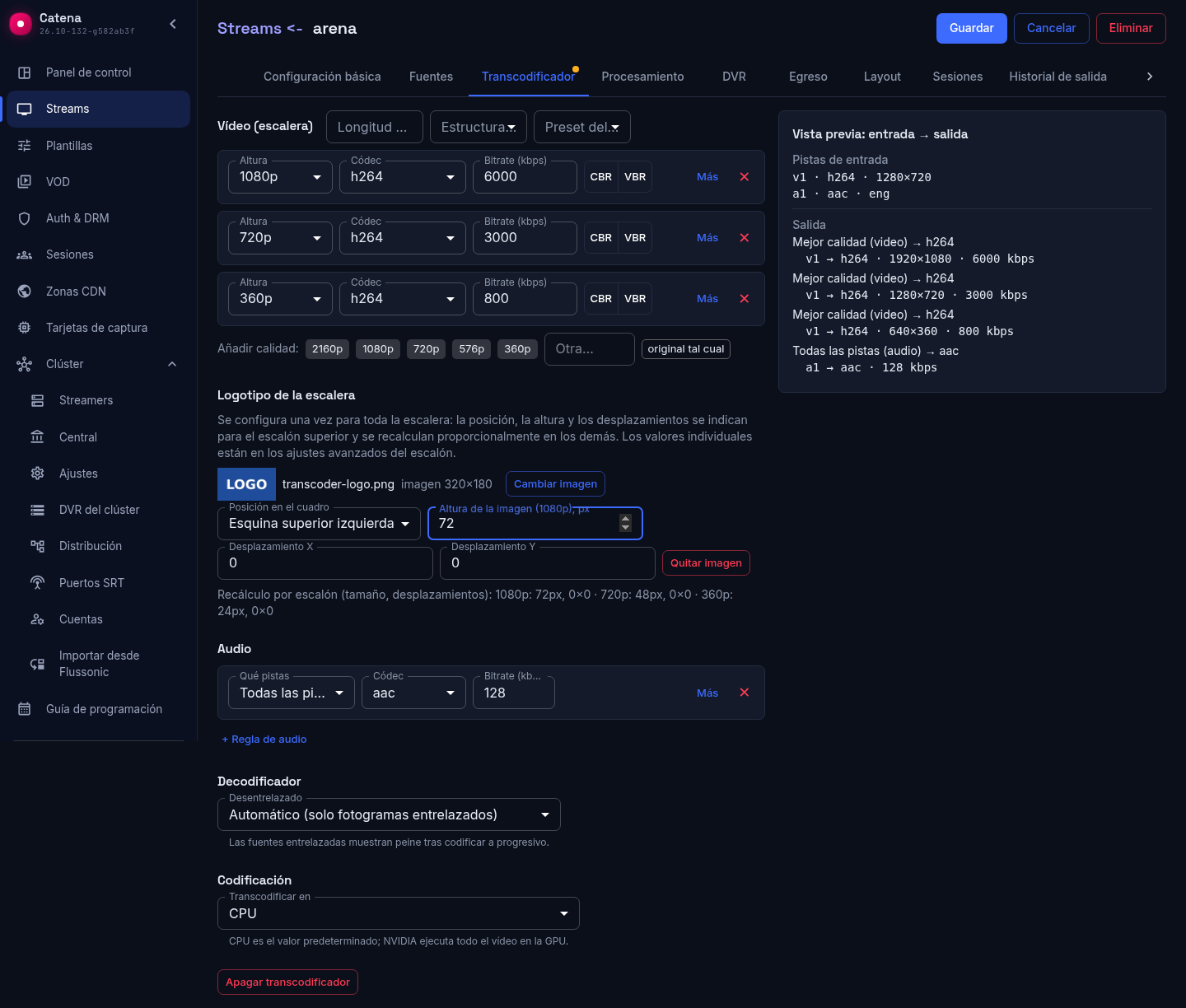Open VOD via its play icon
Image resolution: width=1186 pixels, height=1008 pixels.
[25, 182]
